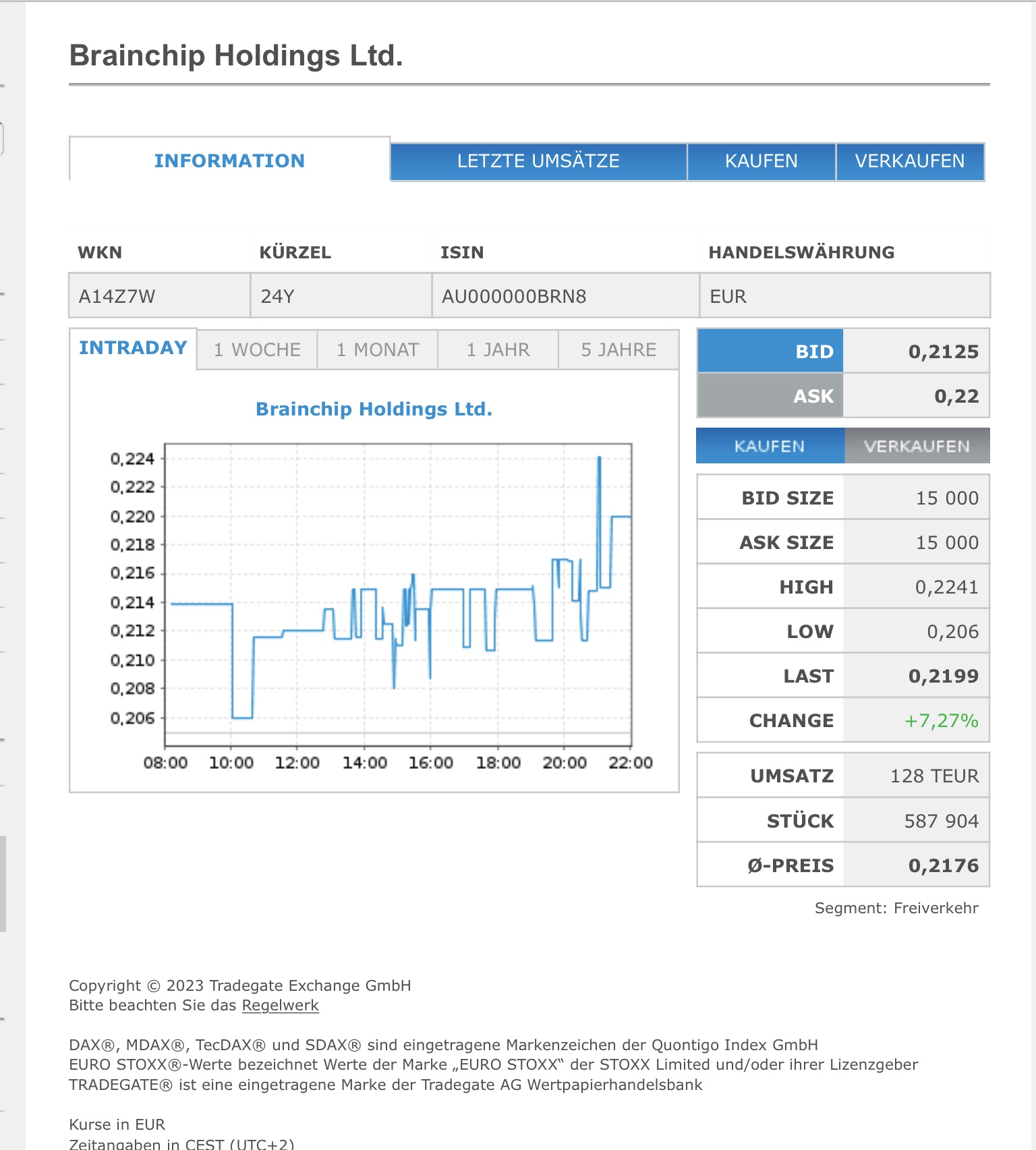The height and width of the screenshot is (1150, 1036).
Task: Click the ASK SIZE value 15 000
Action: [x=947, y=542]
